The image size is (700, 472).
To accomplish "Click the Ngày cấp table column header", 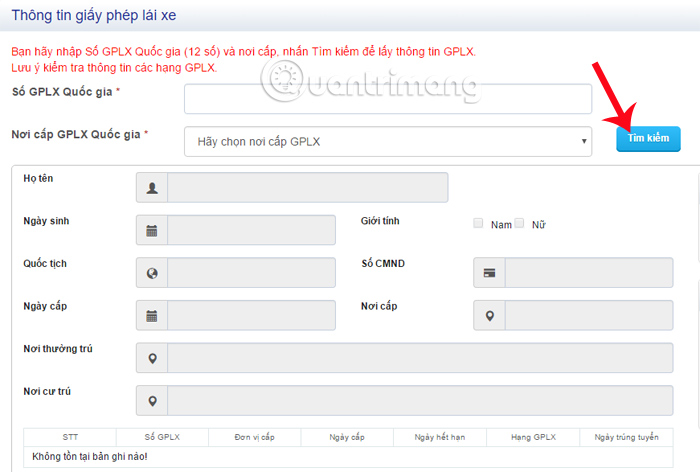I will 347,437.
